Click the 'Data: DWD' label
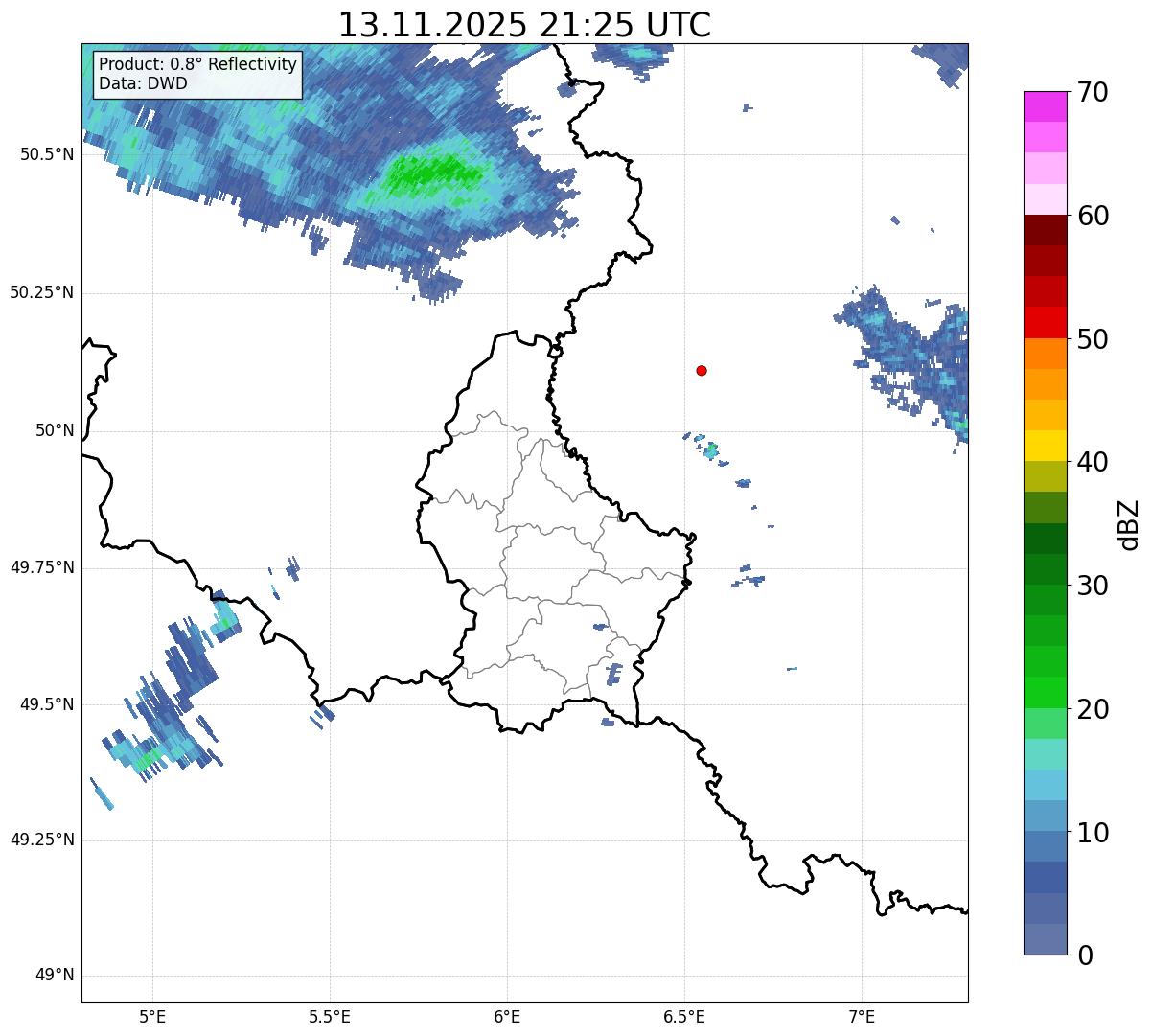Screen dimensions: 1152x1036 pyautogui.click(x=143, y=83)
